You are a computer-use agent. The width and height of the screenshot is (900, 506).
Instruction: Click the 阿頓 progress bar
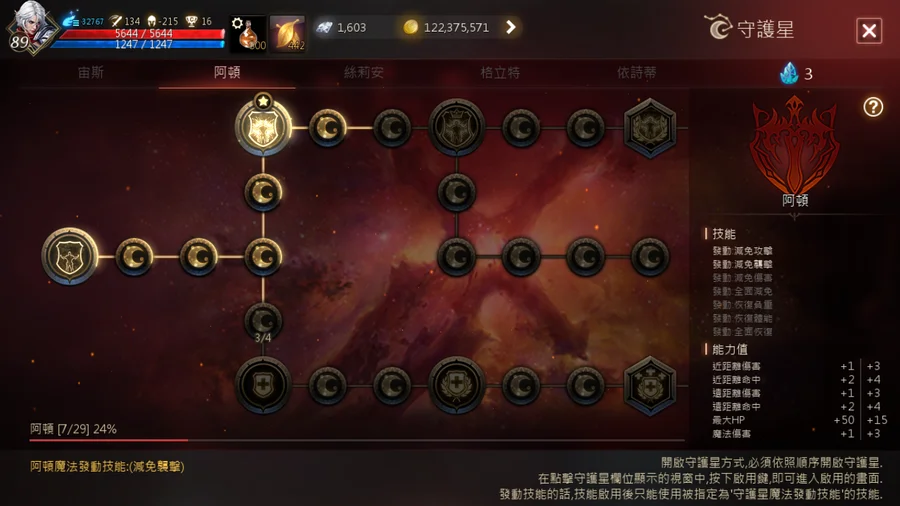[x=357, y=440]
